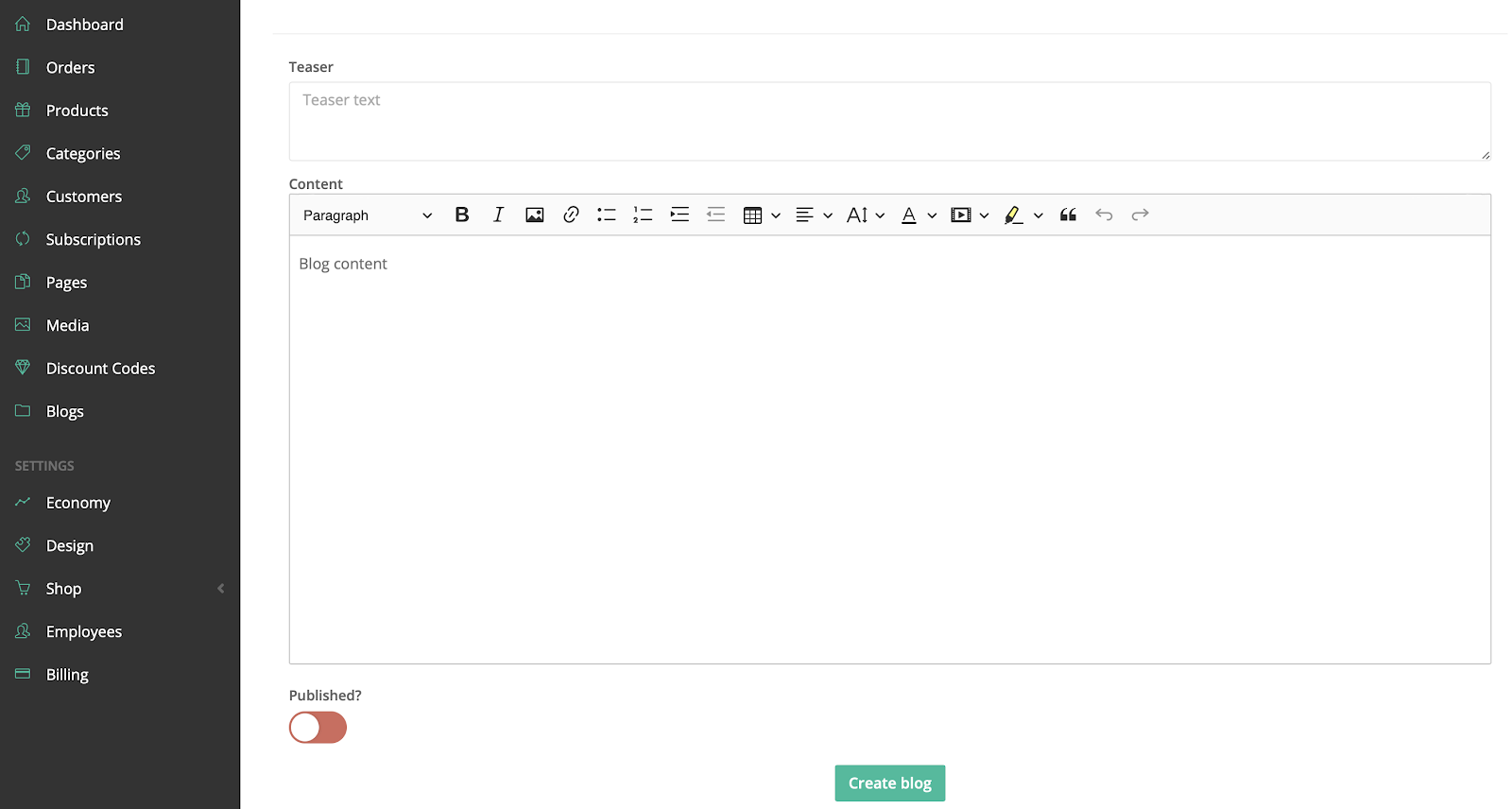Click the font color icon

point(909,215)
